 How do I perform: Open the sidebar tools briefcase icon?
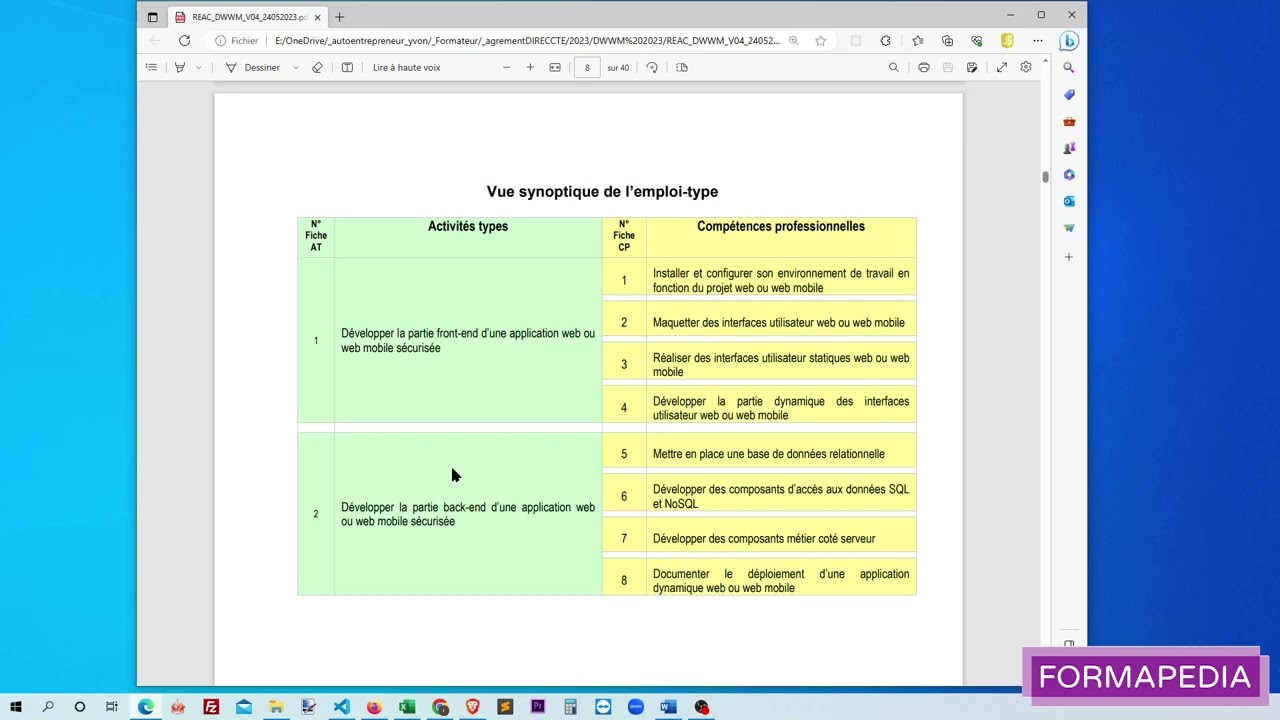click(x=1069, y=122)
